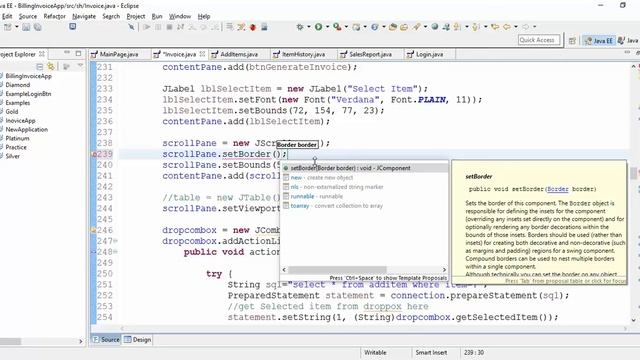Click the New file toolbar icon
Viewport: 640px width, 360px height.
point(7,27)
